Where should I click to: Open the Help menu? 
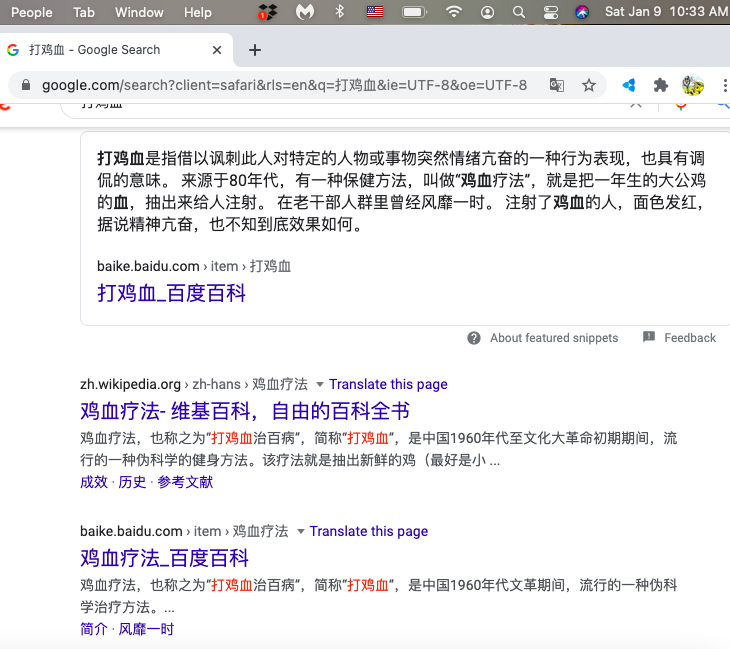point(198,12)
